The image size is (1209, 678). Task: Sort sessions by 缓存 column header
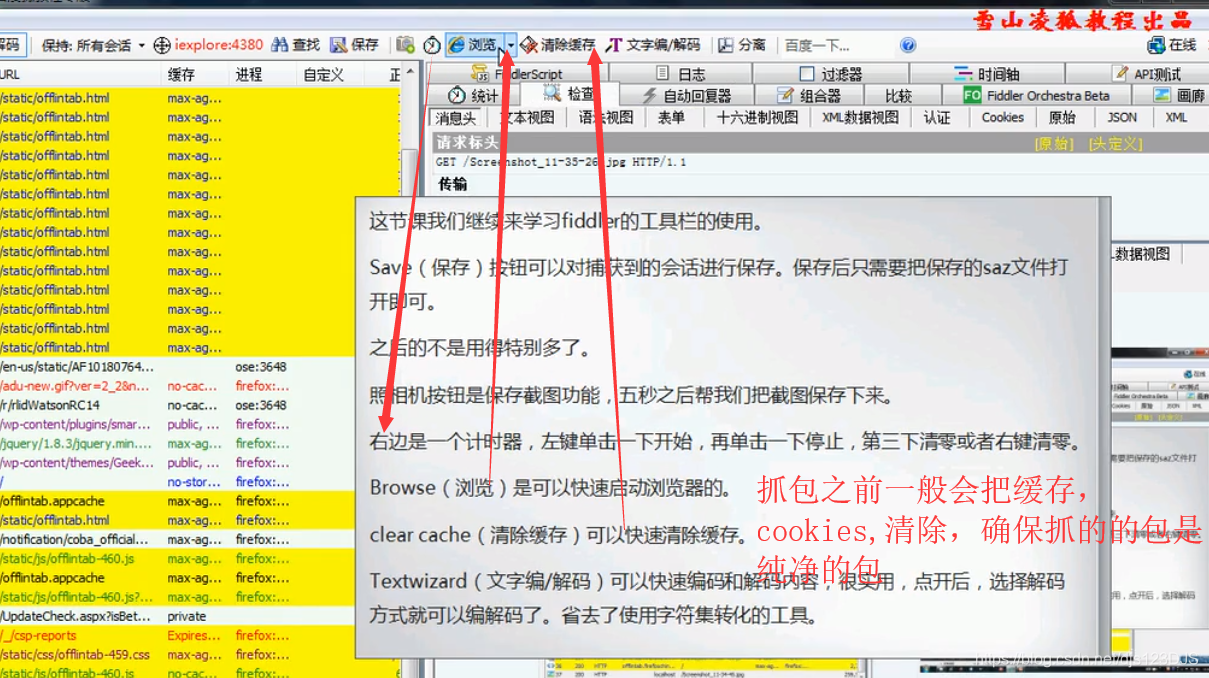(195, 75)
